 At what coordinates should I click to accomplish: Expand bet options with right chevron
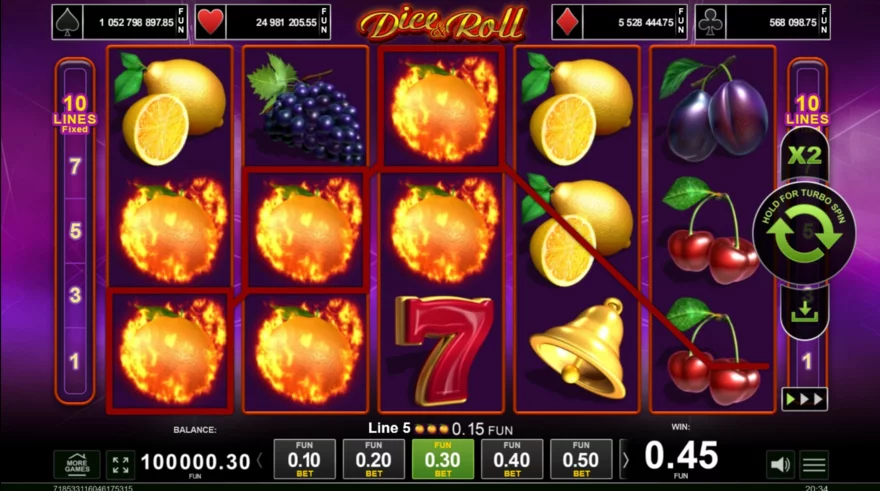click(625, 460)
